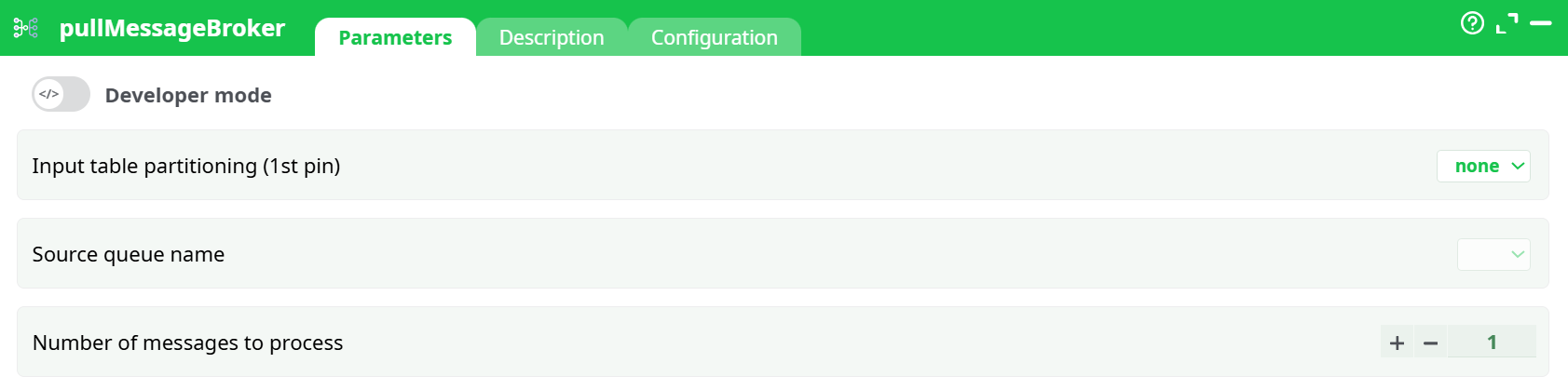Click the number of messages value field
1568x390 pixels.
tap(1492, 343)
